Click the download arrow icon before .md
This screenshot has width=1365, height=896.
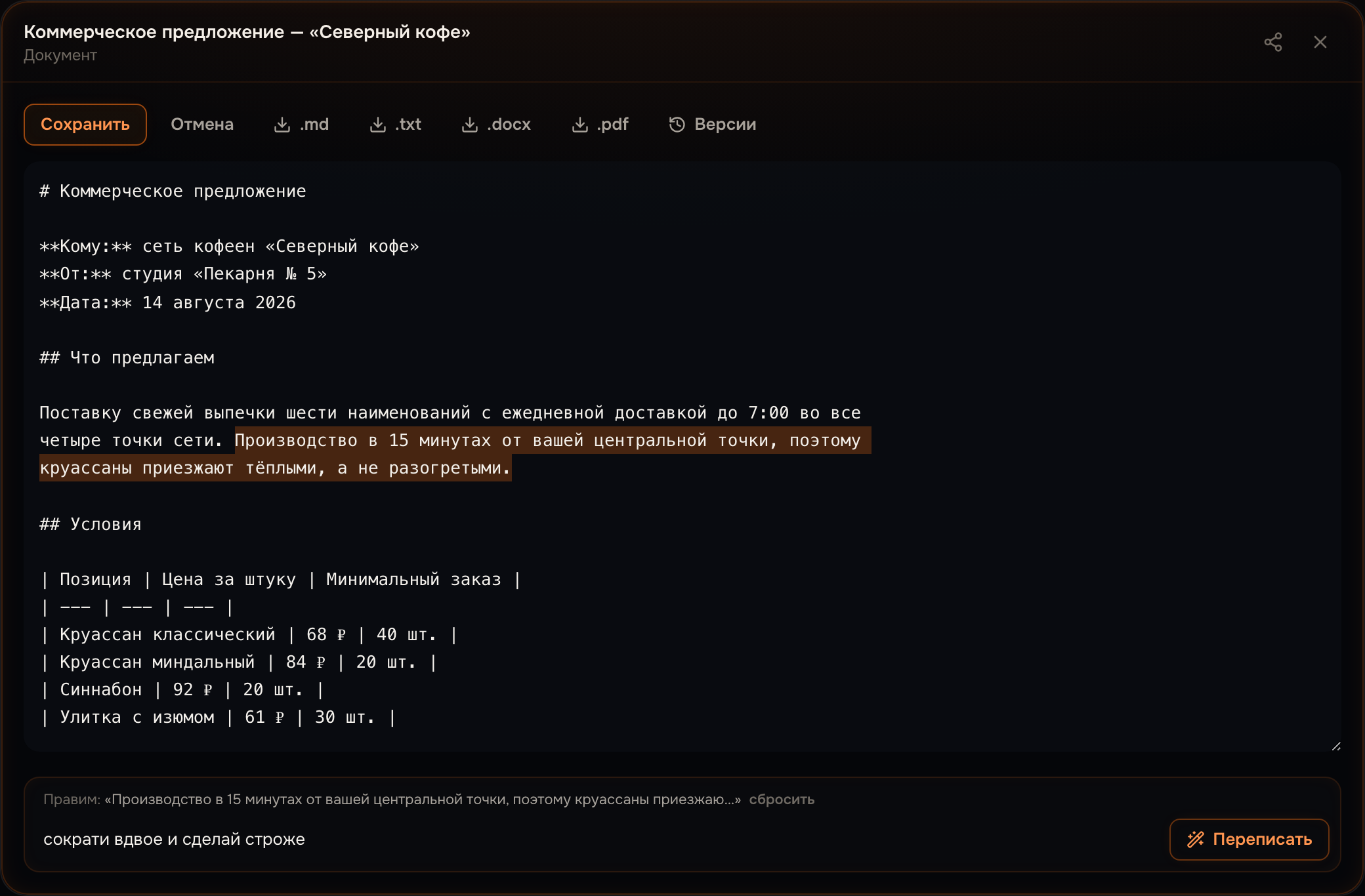pyautogui.click(x=282, y=125)
